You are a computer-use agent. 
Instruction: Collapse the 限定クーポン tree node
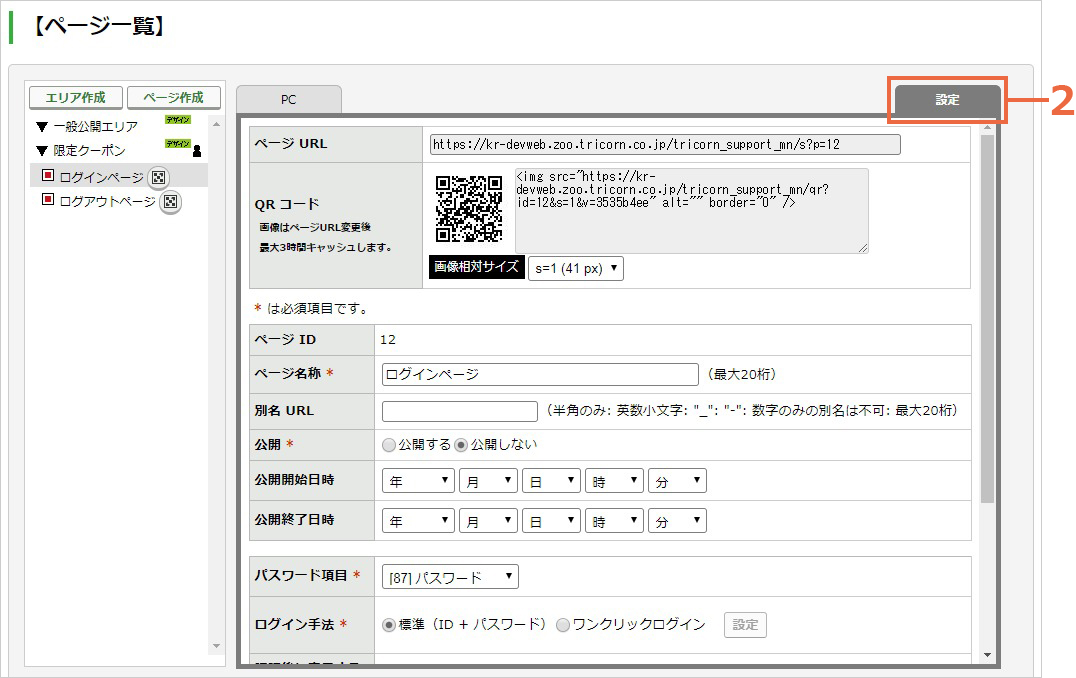42,151
